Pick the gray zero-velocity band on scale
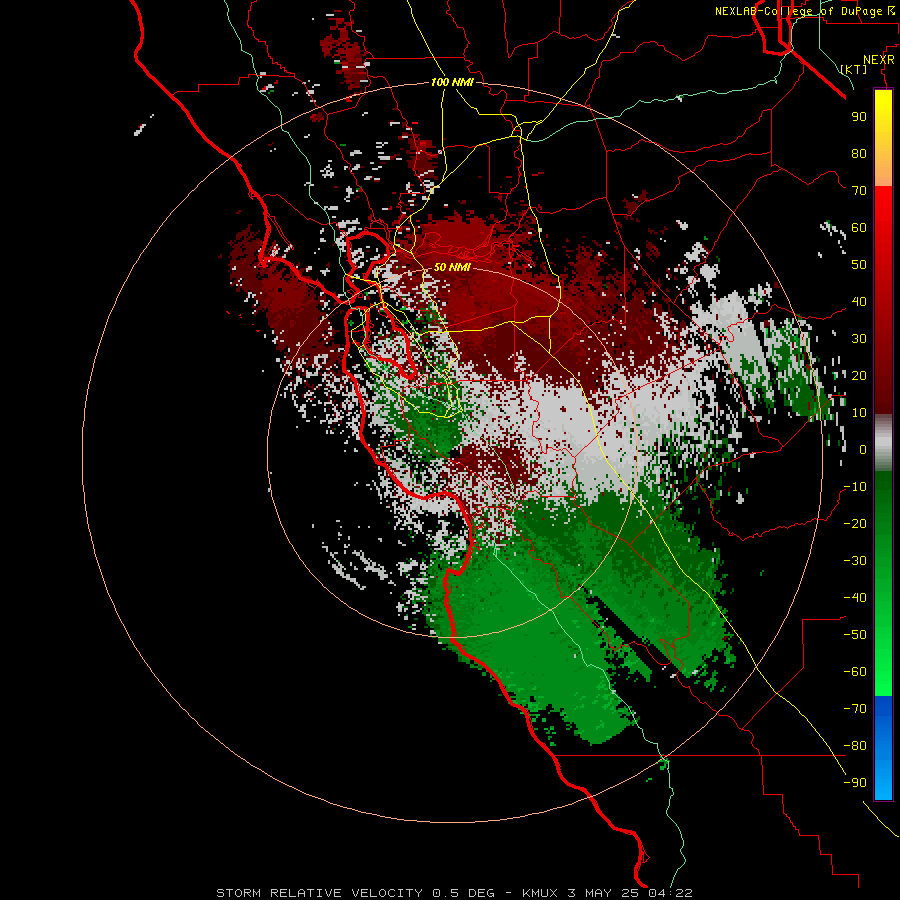Viewport: 900px width, 900px height. pyautogui.click(x=883, y=443)
